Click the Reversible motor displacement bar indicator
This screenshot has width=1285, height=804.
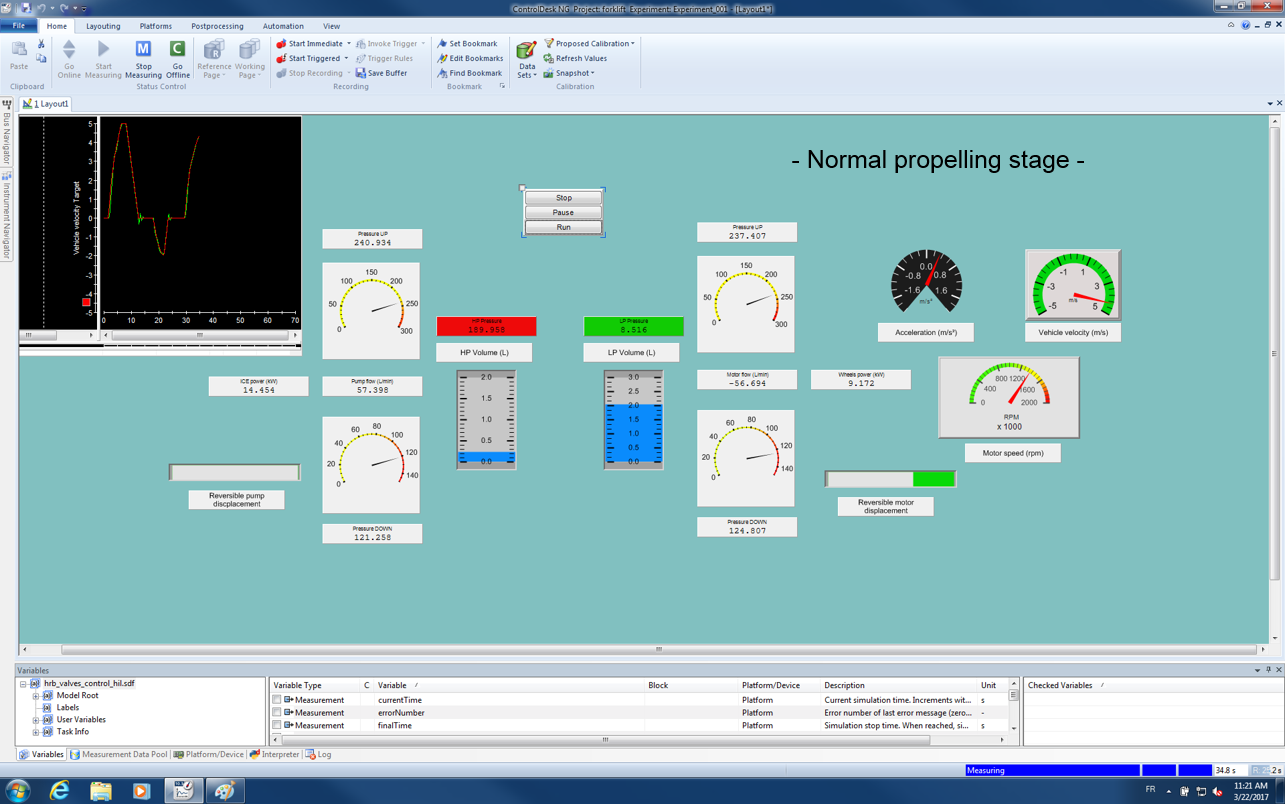coord(890,478)
